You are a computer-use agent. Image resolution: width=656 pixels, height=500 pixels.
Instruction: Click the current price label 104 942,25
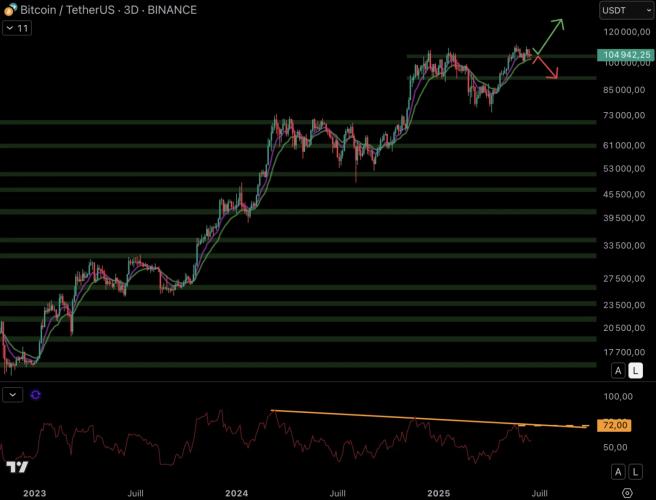coord(625,55)
